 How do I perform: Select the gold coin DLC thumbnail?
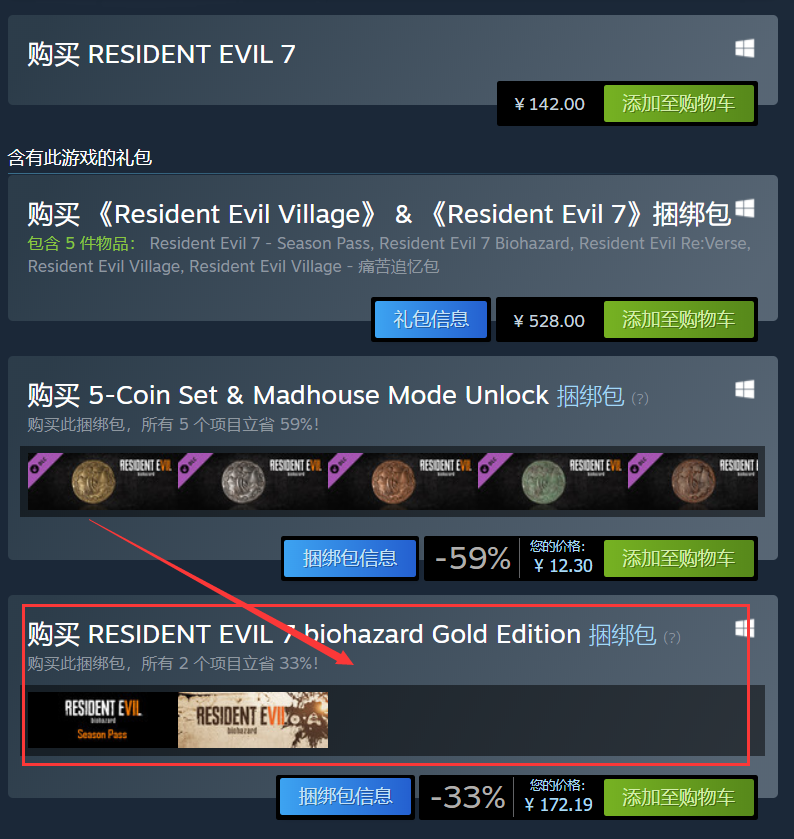[103, 481]
